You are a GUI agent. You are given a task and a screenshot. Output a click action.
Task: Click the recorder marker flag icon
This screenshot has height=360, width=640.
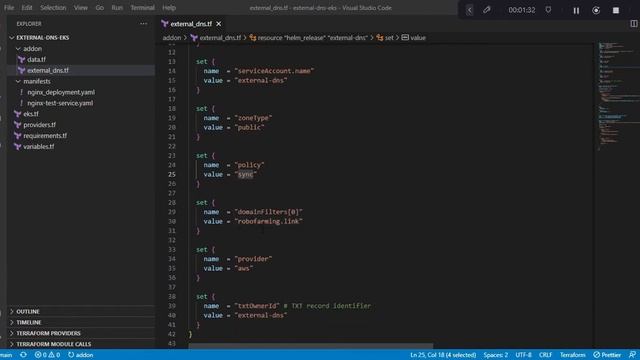(548, 10)
